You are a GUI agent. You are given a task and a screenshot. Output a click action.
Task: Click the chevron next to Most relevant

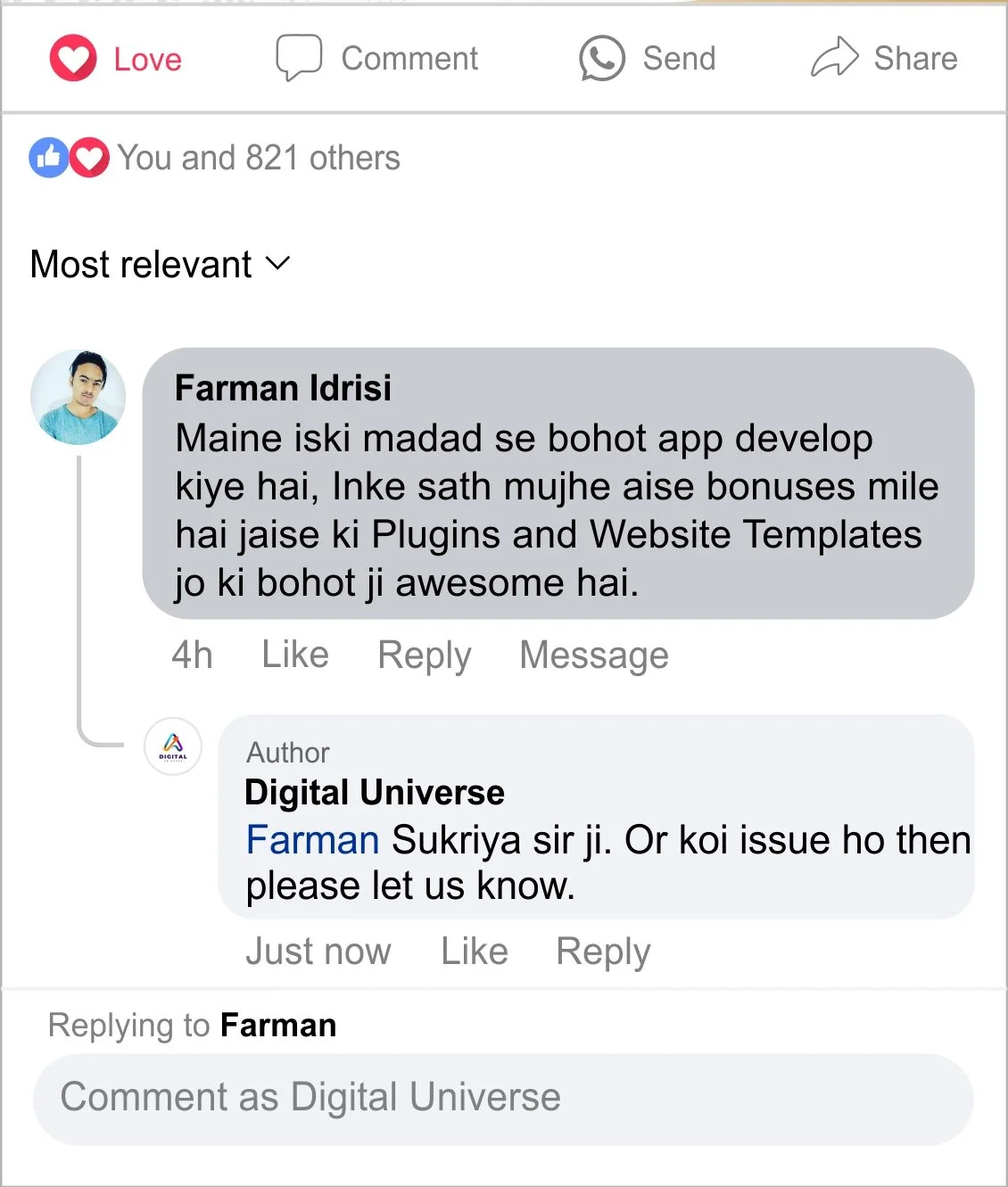coord(278,263)
